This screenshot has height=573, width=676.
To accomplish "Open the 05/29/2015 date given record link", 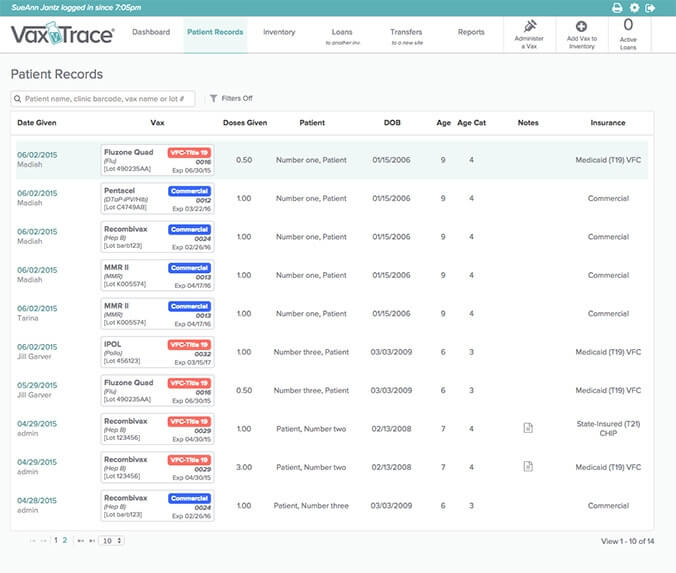I will point(37,384).
